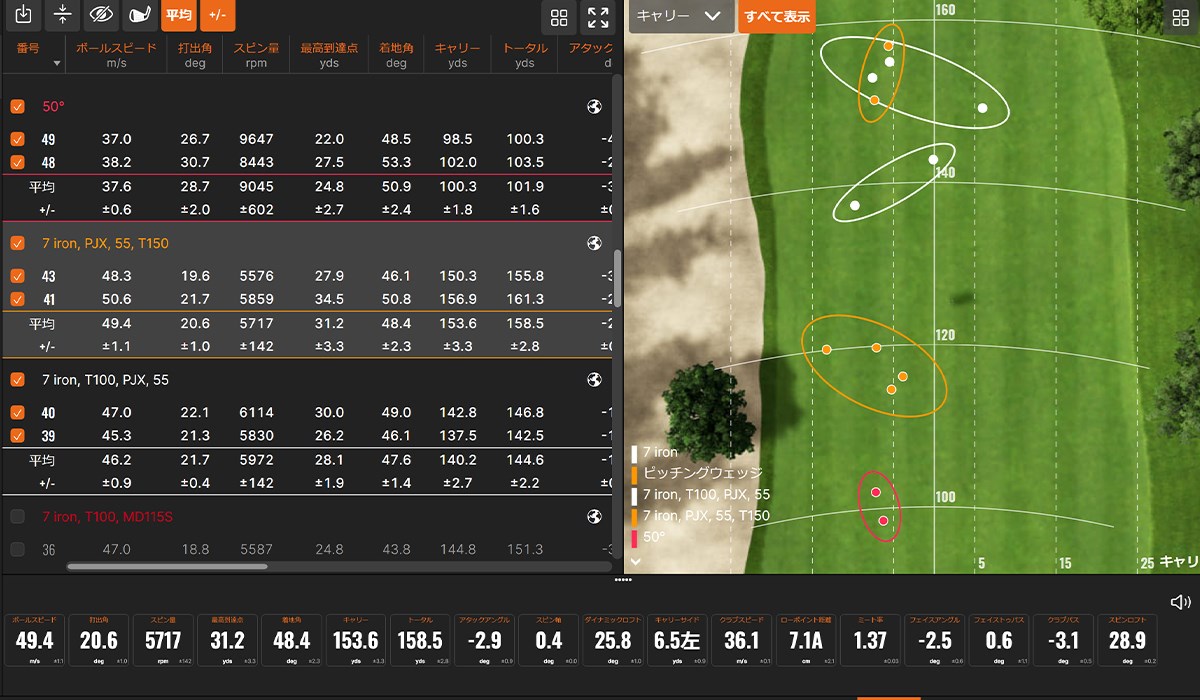The height and width of the screenshot is (700, 1200).
Task: Open grid layout icon on course map
Action: 1181,16
